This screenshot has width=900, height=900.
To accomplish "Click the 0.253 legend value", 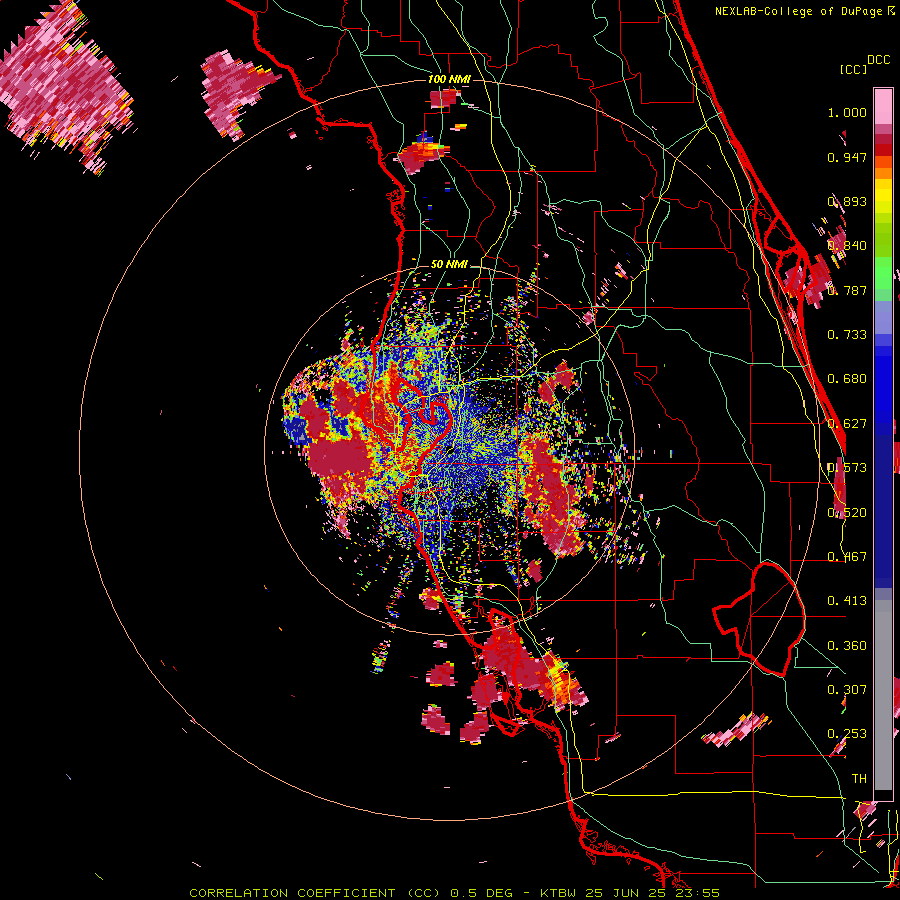I will pyautogui.click(x=847, y=734).
